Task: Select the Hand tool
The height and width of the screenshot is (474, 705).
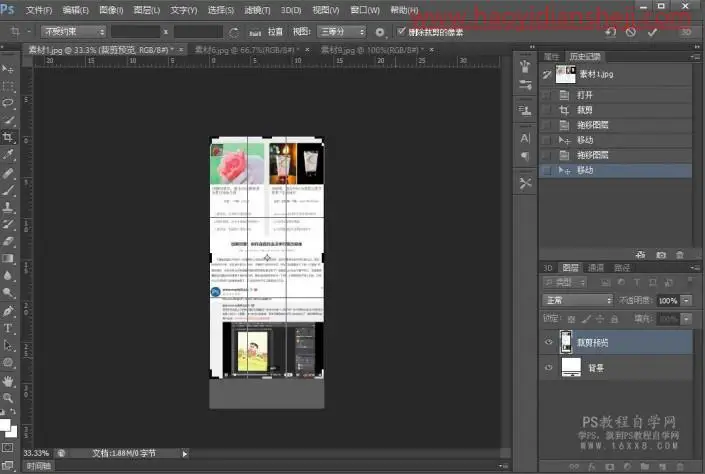Action: 8,381
